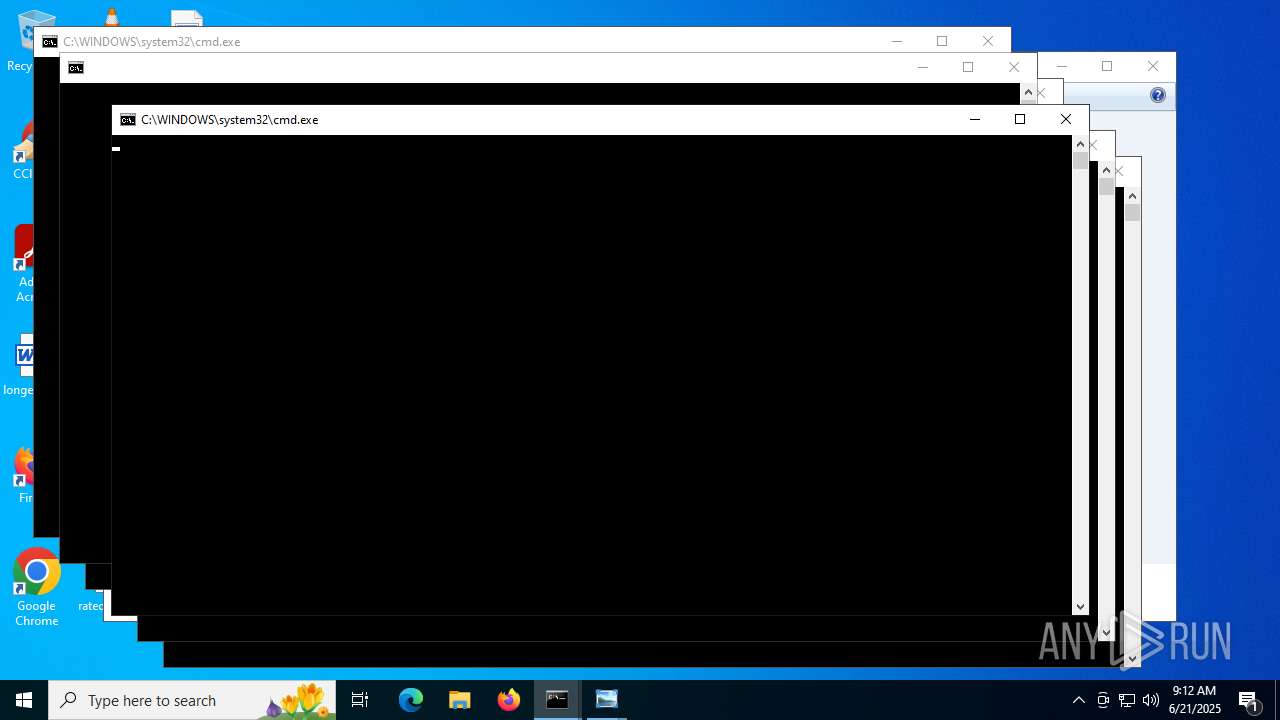This screenshot has width=1280, height=720.
Task: Click the front cmd window's scrollbar thumb
Action: pyautogui.click(x=1080, y=161)
